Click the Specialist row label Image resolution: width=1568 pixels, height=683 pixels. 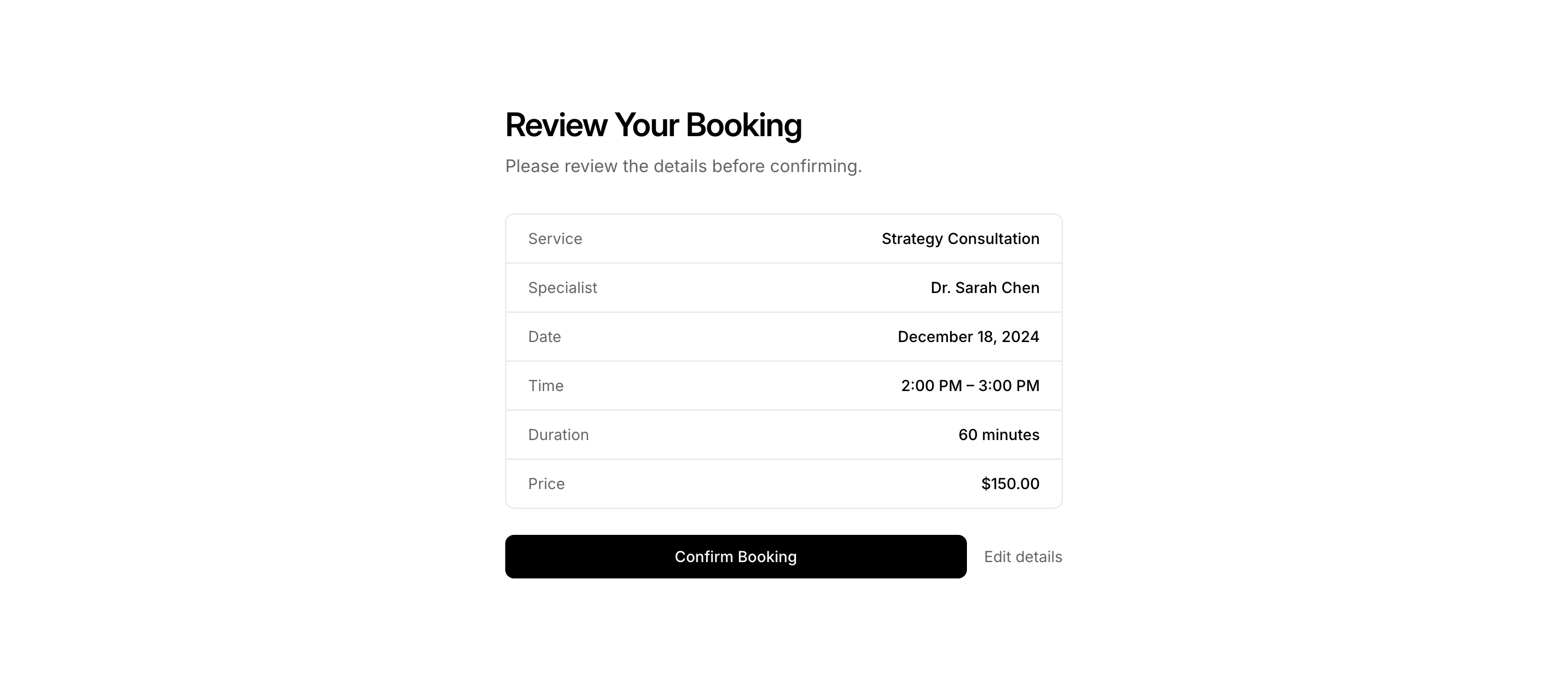pyautogui.click(x=562, y=288)
